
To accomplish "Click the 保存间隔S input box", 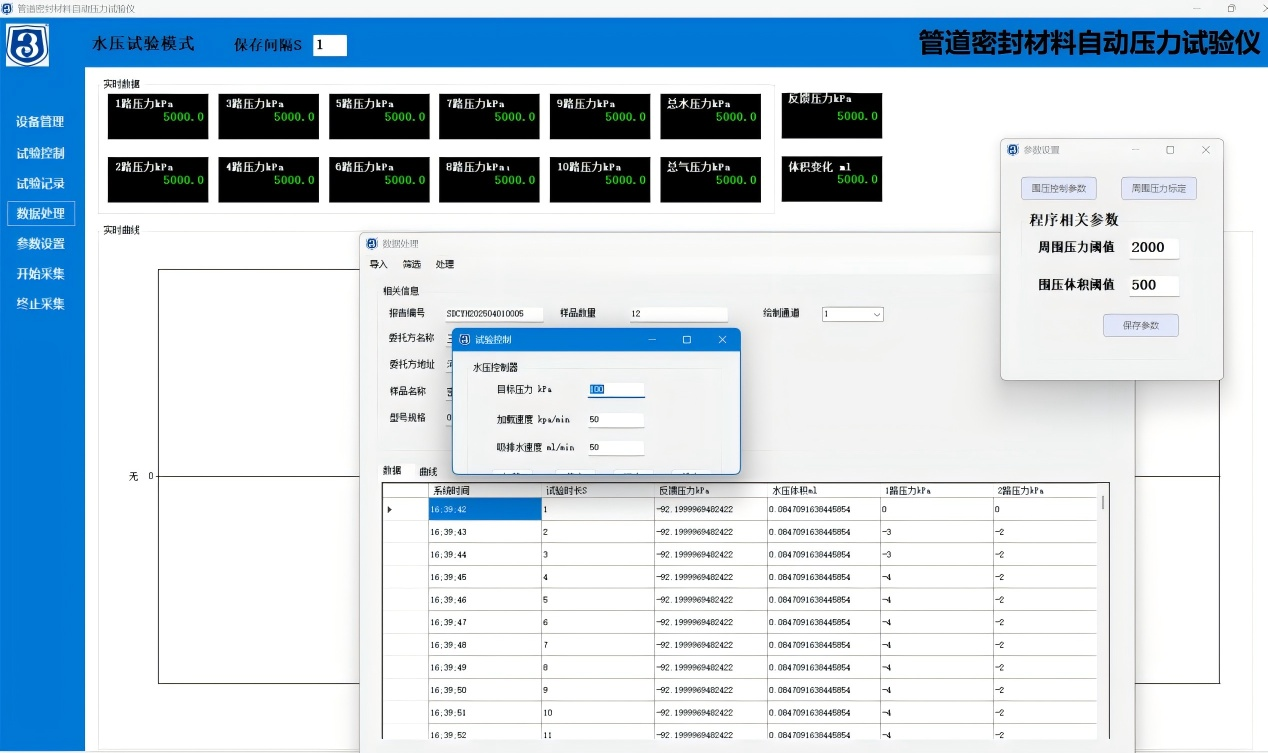I will (x=329, y=45).
